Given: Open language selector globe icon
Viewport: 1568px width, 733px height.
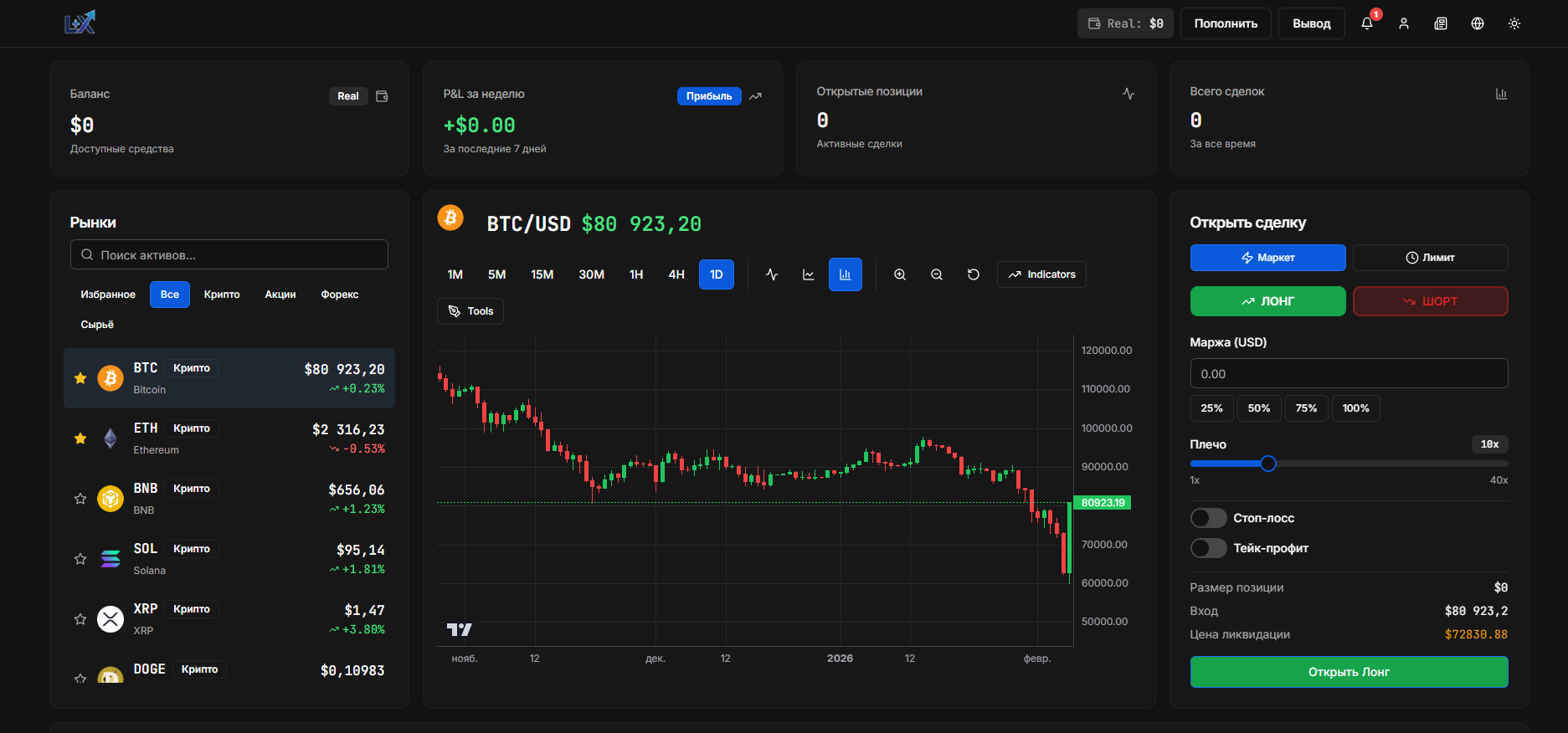Looking at the screenshot, I should pos(1478,23).
